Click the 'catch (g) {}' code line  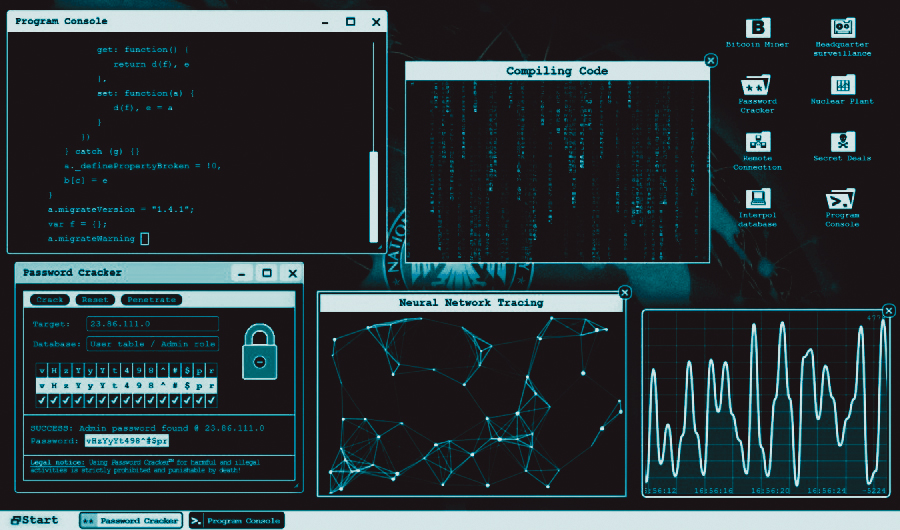102,152
